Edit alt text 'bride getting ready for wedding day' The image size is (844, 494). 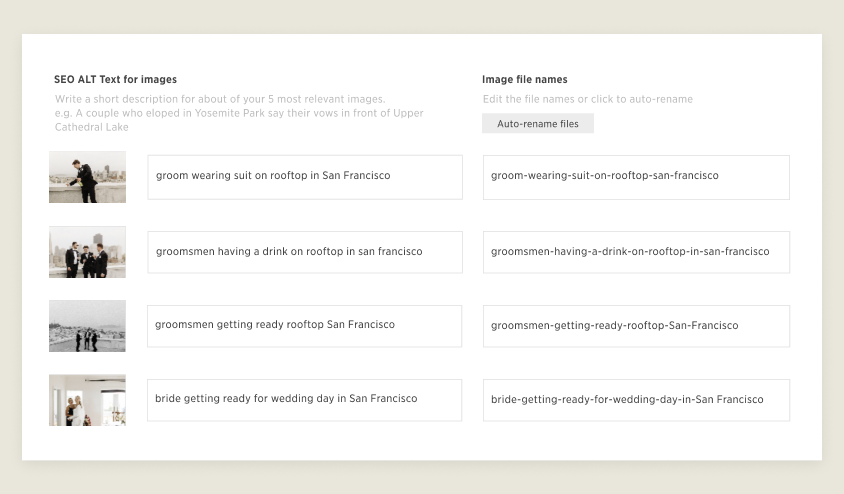304,400
